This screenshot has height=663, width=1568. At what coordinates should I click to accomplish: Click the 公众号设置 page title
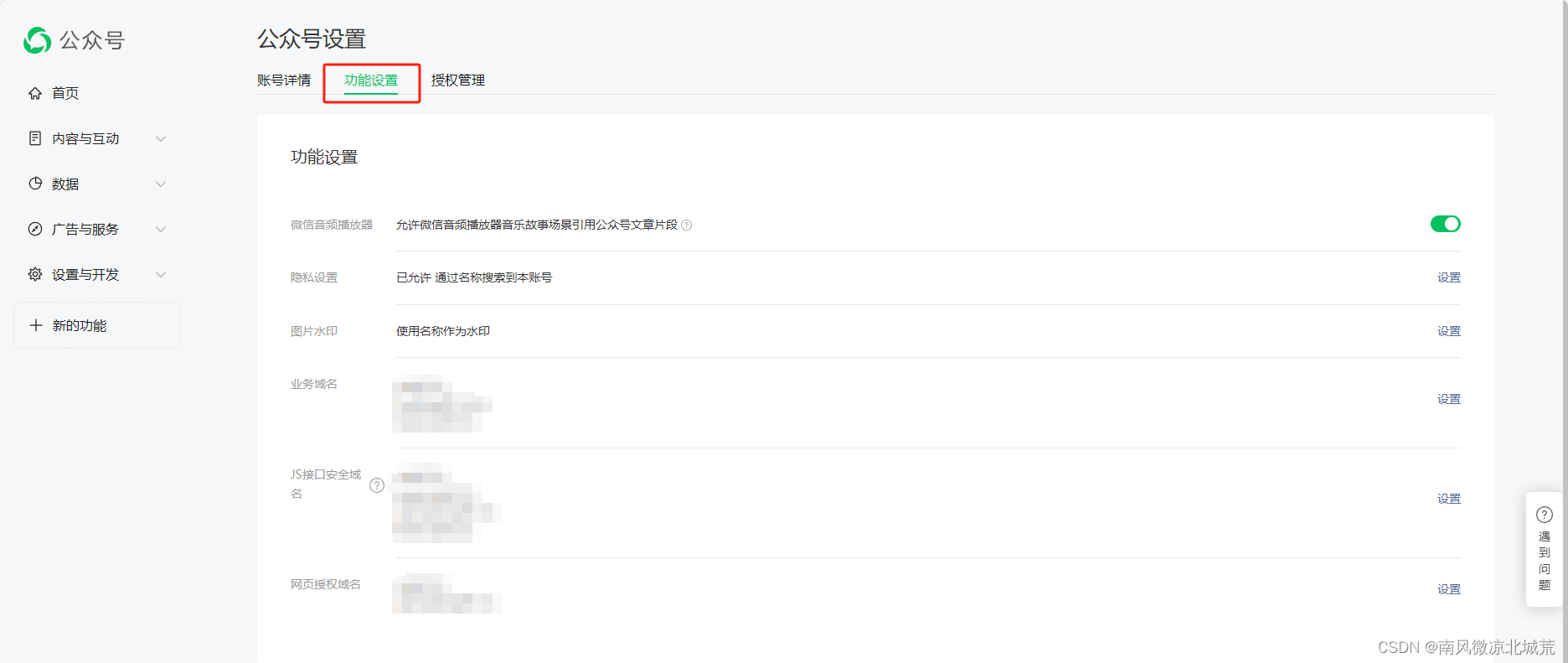pos(312,39)
